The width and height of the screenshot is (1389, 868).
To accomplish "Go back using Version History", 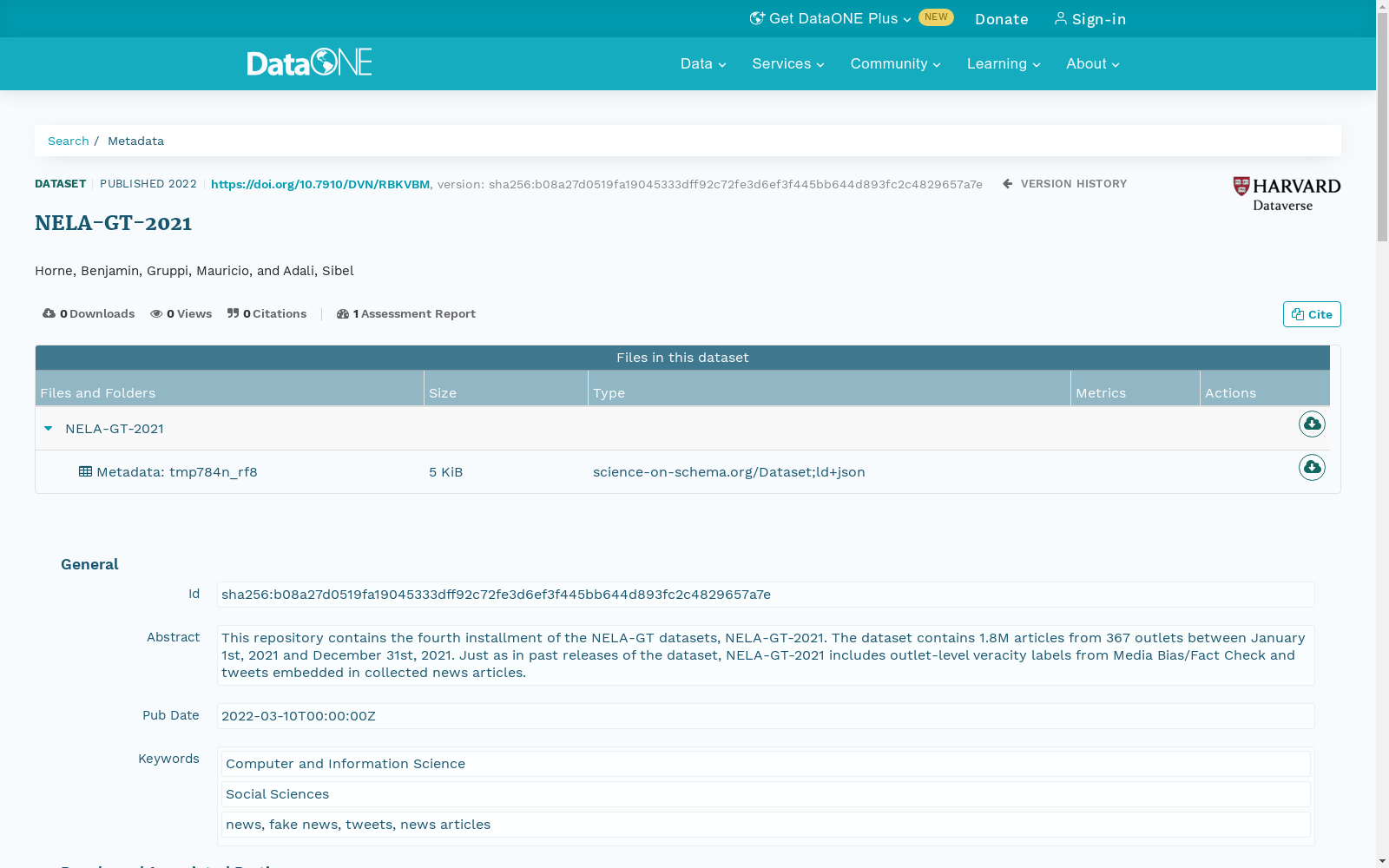I will tap(1064, 183).
